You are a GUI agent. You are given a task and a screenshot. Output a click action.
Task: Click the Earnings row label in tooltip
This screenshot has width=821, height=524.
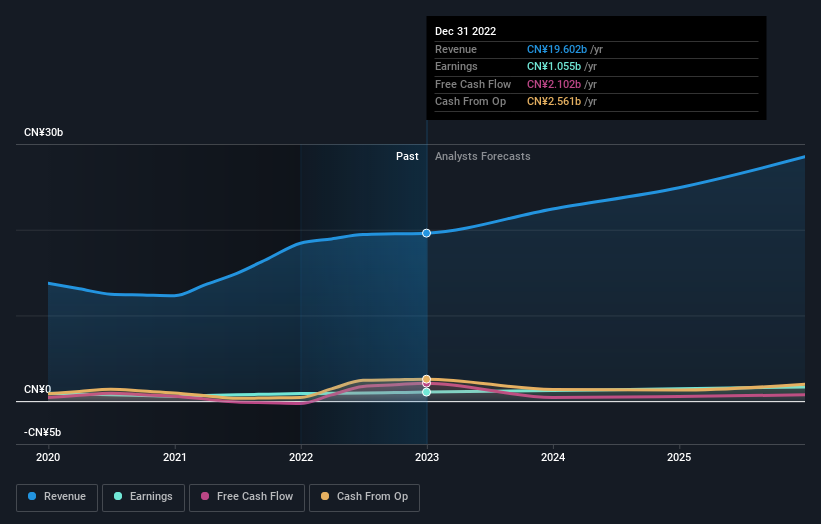(456, 66)
